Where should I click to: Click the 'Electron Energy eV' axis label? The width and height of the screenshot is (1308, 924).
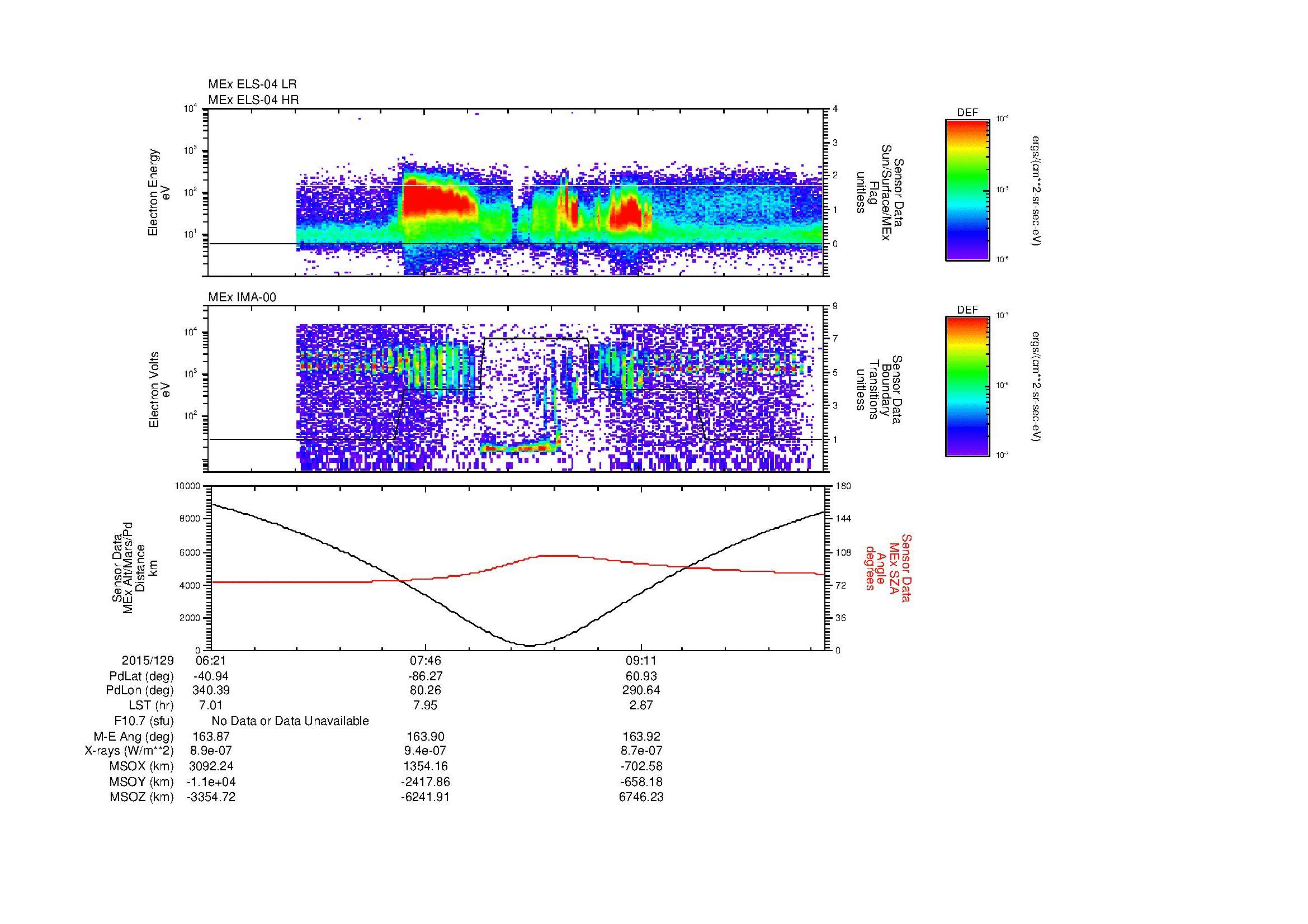tap(159, 192)
